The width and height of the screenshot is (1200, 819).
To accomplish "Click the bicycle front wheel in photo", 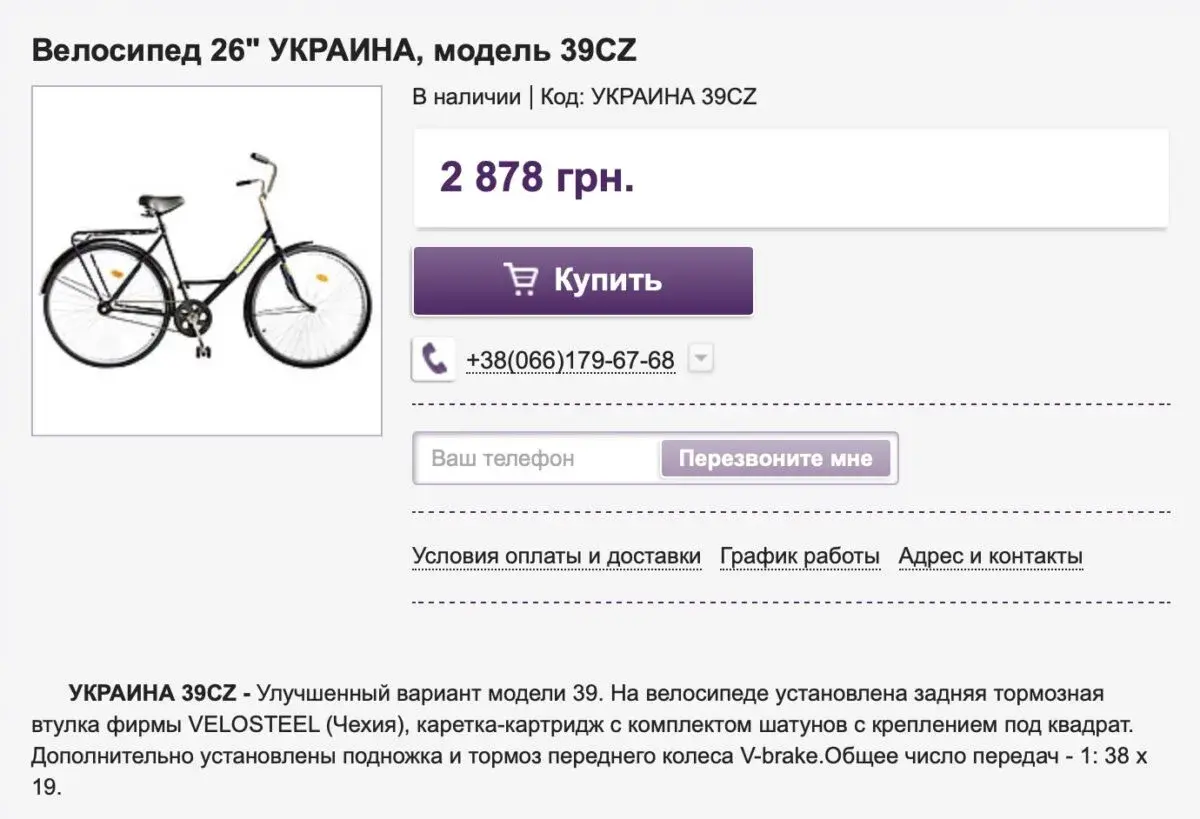I will tap(309, 298).
